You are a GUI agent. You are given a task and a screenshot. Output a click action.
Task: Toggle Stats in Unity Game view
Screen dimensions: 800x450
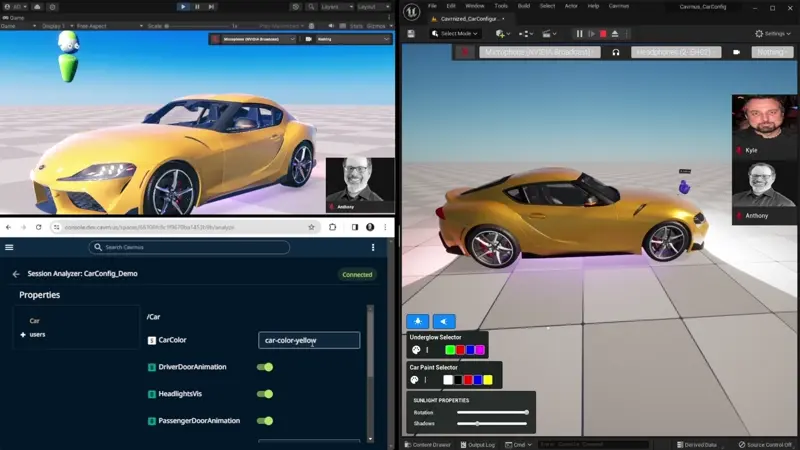[356, 26]
